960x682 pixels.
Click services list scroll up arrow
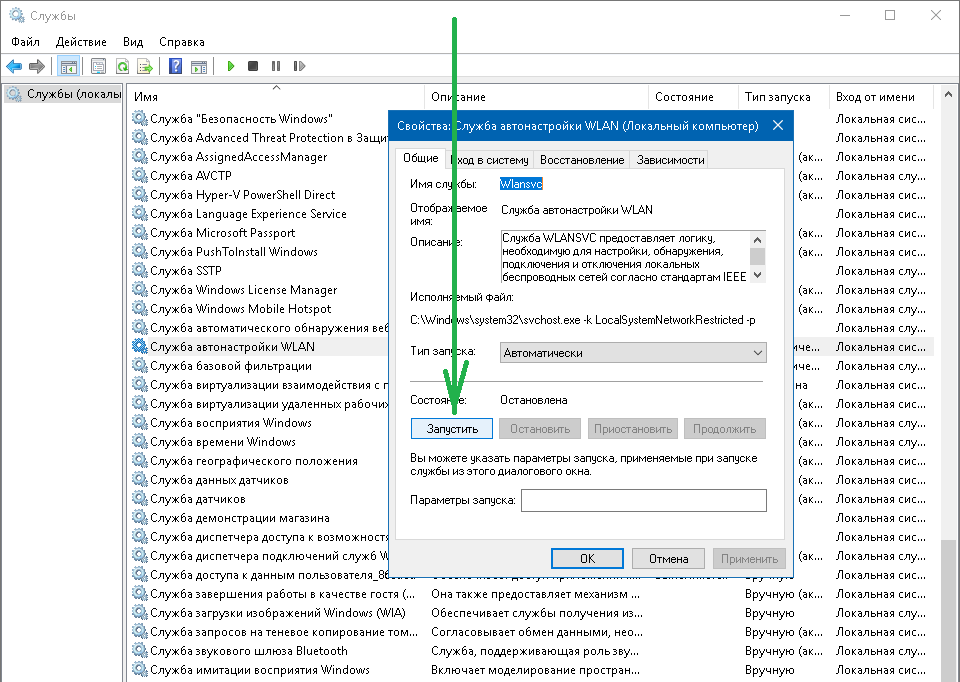coord(948,95)
